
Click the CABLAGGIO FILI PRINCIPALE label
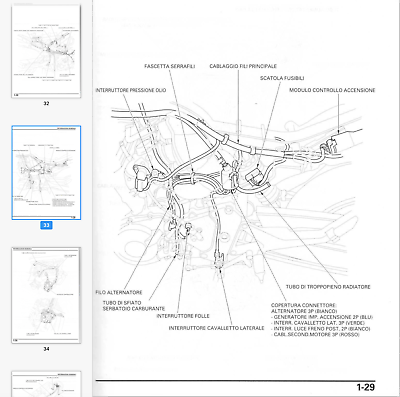pyautogui.click(x=243, y=66)
